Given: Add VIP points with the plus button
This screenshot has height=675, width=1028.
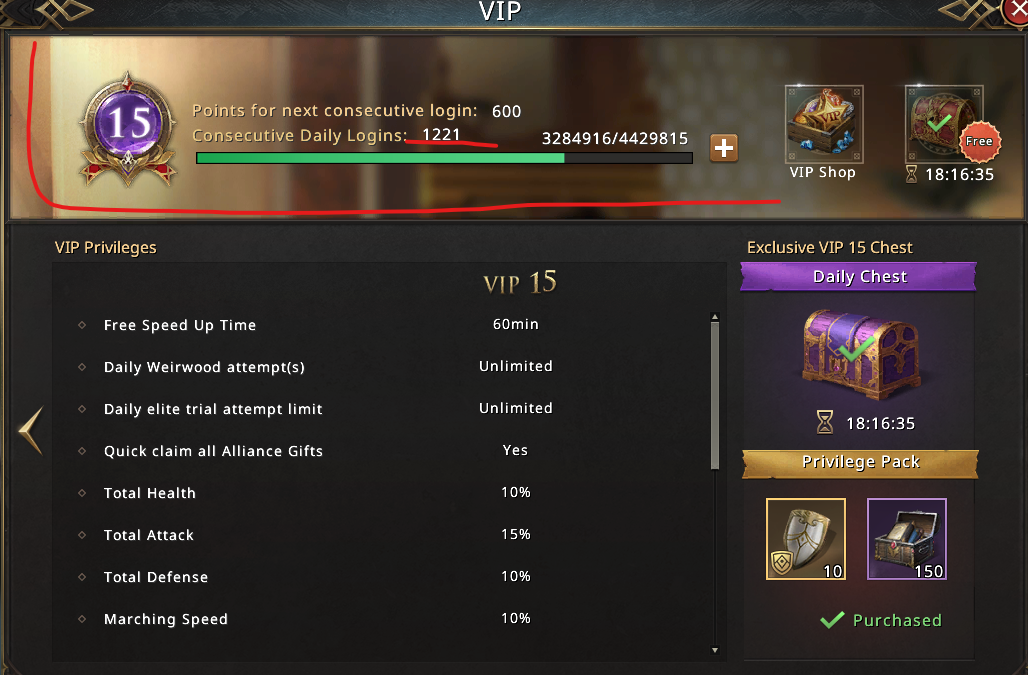Looking at the screenshot, I should 724,148.
